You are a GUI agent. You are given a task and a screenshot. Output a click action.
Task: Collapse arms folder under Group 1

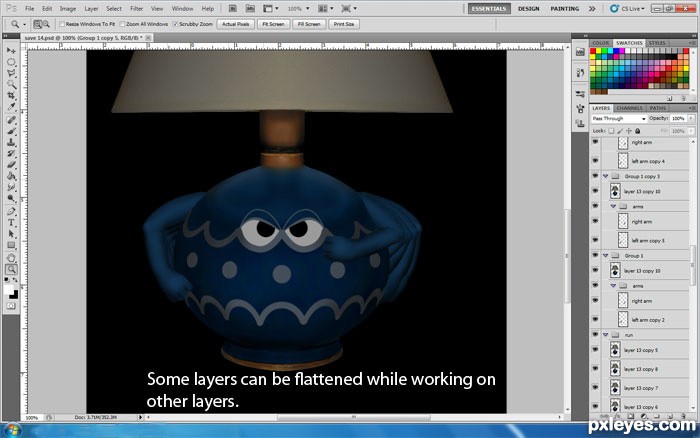pyautogui.click(x=613, y=286)
